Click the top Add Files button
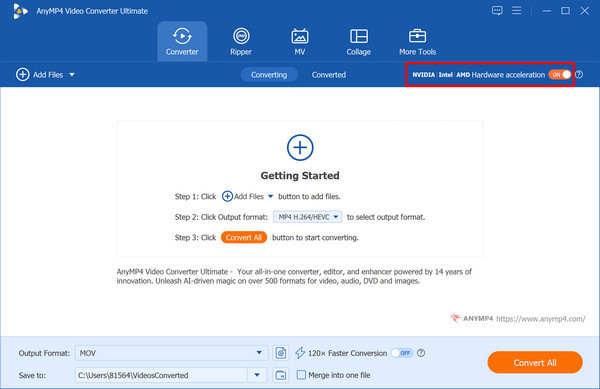 (39, 75)
